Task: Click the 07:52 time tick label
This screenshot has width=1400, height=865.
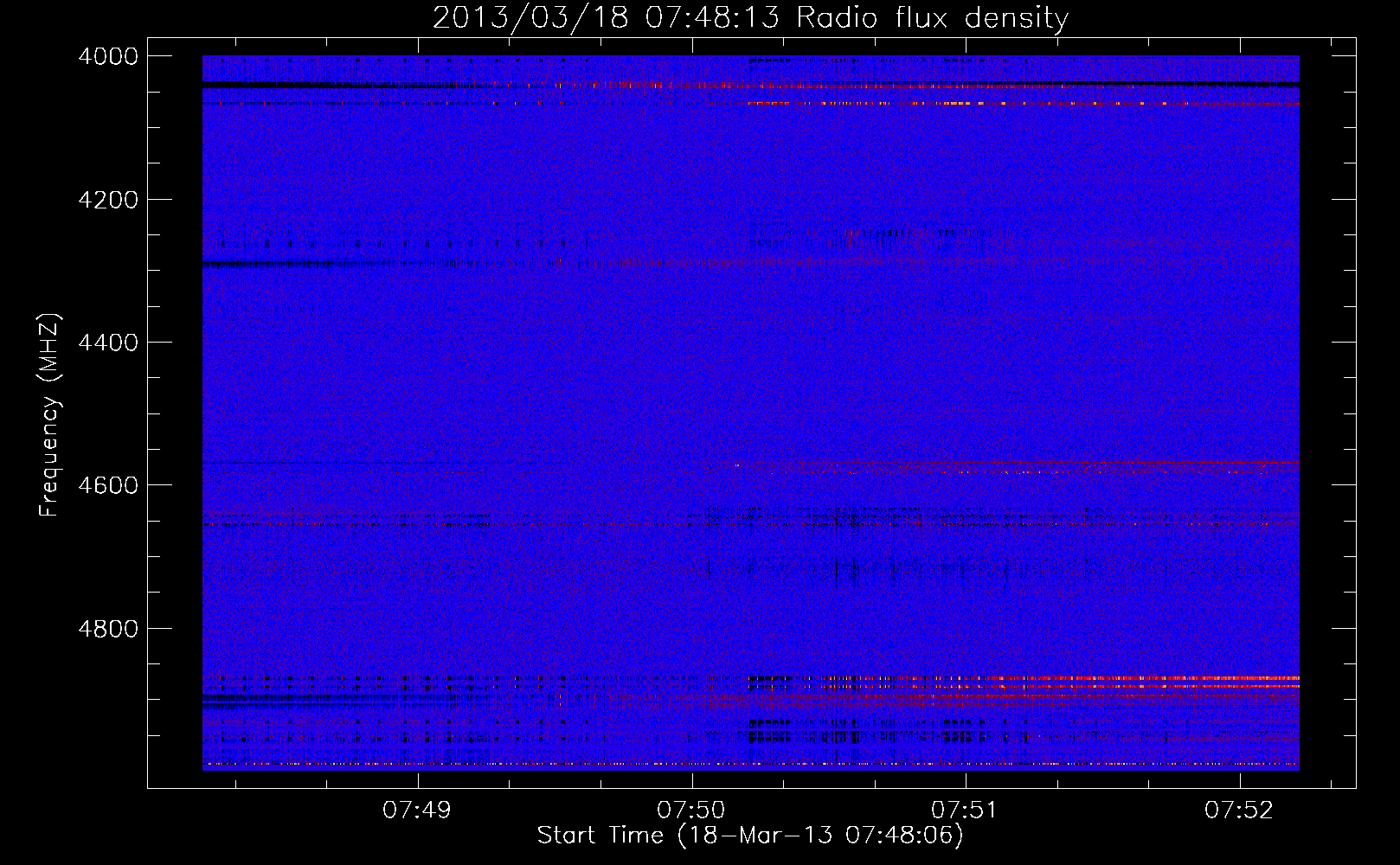Action: (1239, 811)
